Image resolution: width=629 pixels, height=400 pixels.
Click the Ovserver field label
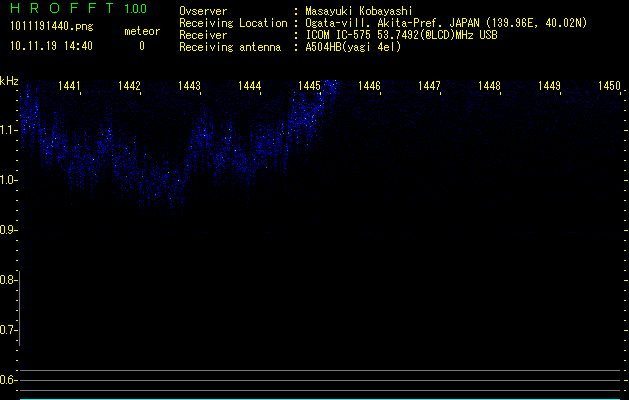203,11
